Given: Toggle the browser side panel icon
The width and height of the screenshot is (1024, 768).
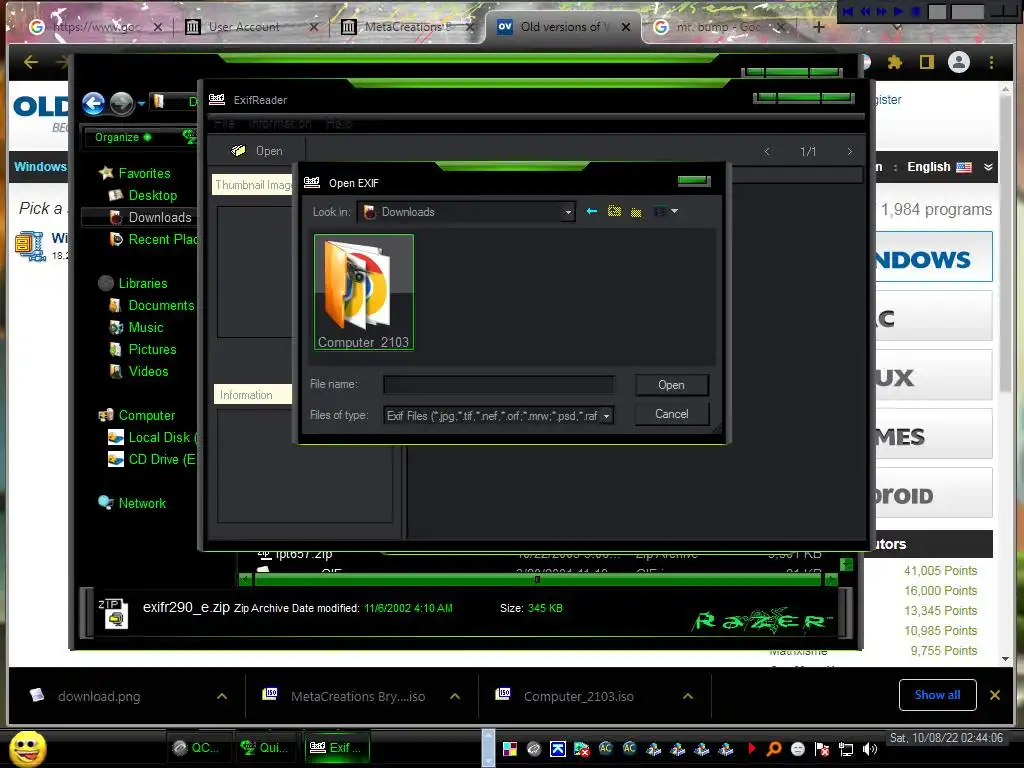Looking at the screenshot, I should coord(926,62).
